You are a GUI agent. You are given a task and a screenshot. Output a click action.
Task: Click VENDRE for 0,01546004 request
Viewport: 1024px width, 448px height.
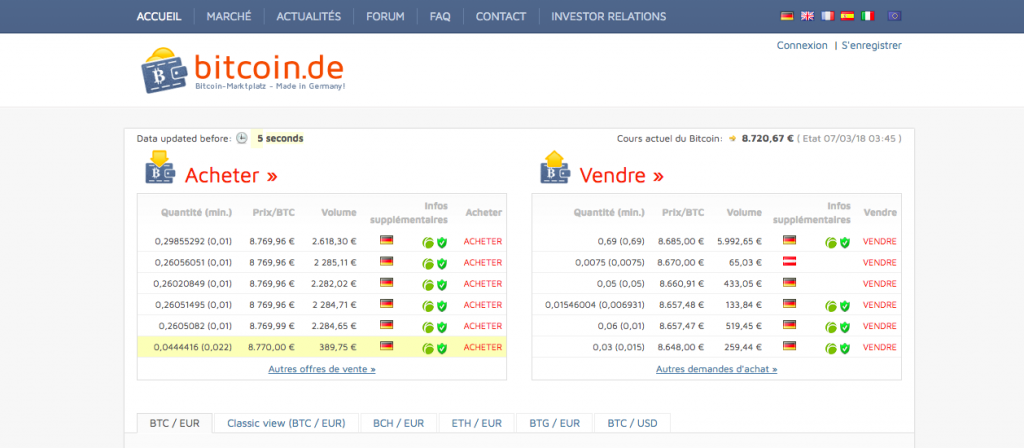tap(880, 305)
